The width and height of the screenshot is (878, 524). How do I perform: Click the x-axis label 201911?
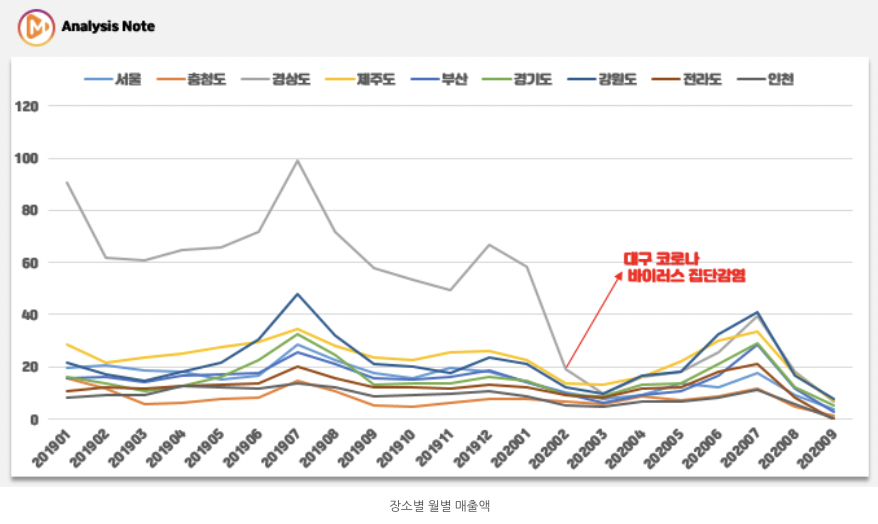[436, 448]
